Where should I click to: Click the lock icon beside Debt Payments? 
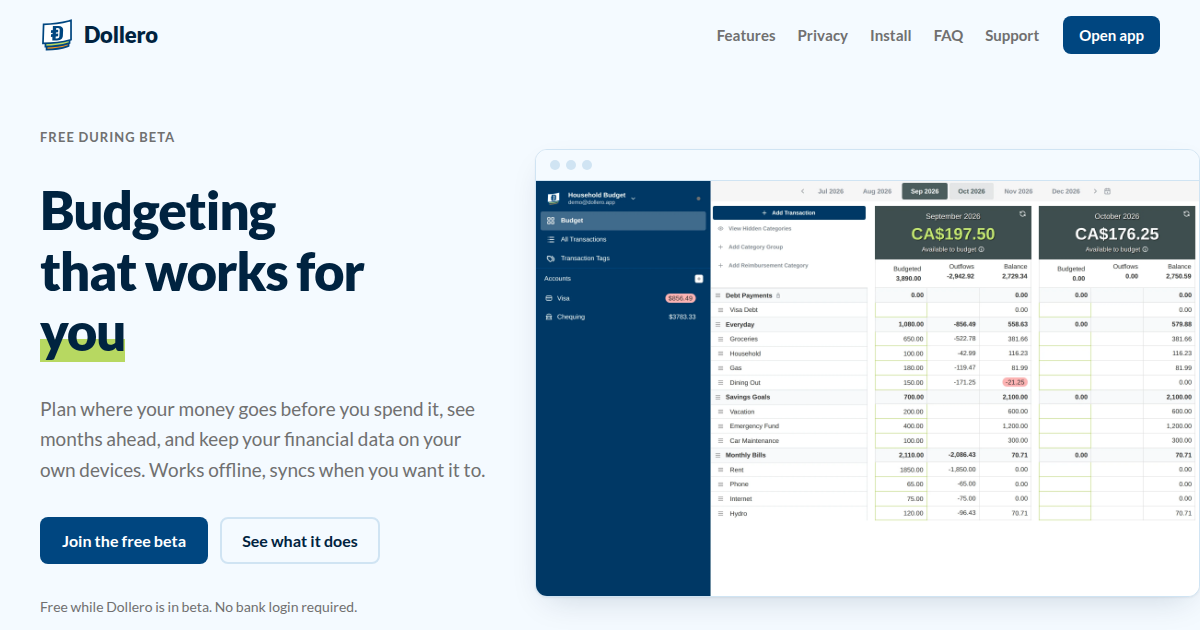[778, 296]
